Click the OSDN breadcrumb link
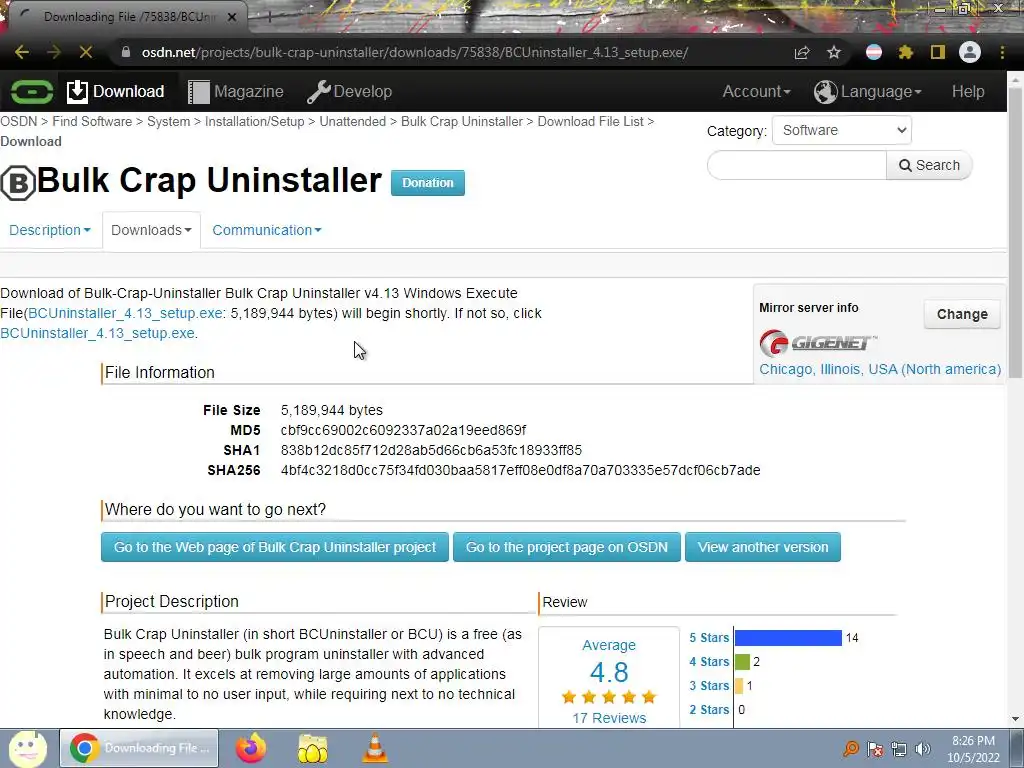The width and height of the screenshot is (1024, 768). point(18,121)
